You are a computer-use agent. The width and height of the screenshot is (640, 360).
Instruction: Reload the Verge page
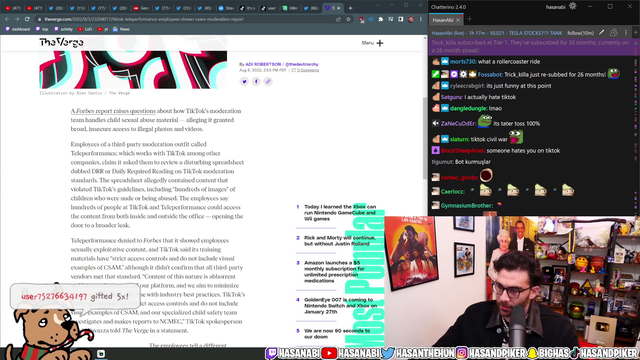tap(27, 19)
